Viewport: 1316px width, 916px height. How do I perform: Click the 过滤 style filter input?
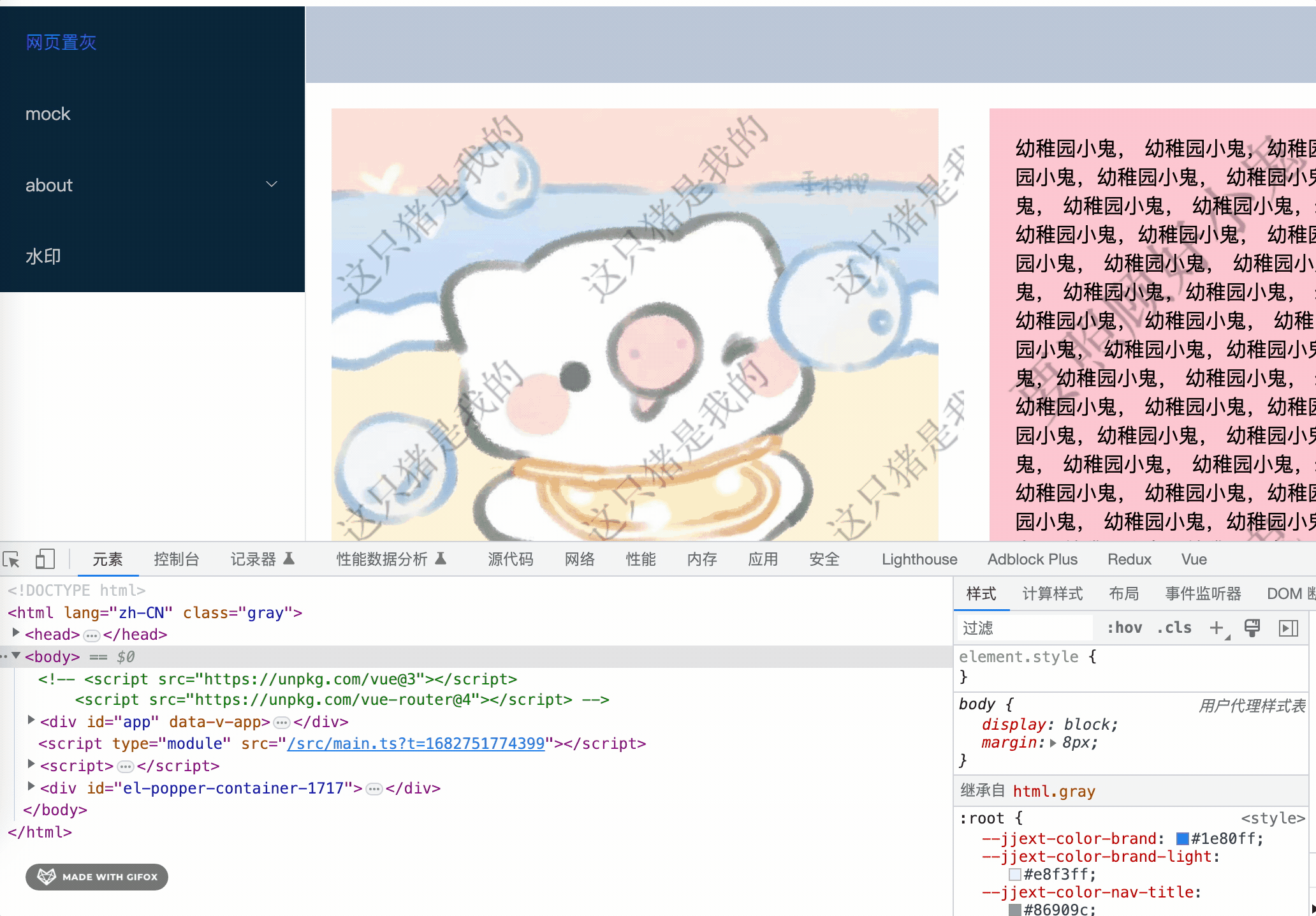1023,628
